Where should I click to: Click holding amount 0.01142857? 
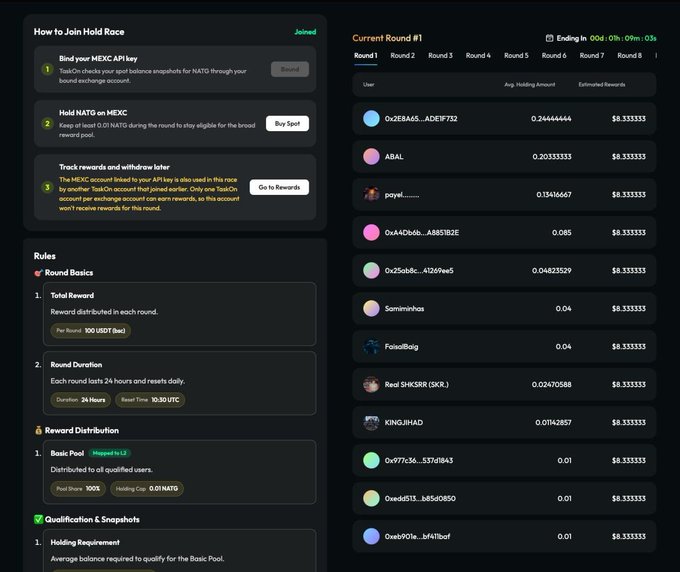pos(553,422)
